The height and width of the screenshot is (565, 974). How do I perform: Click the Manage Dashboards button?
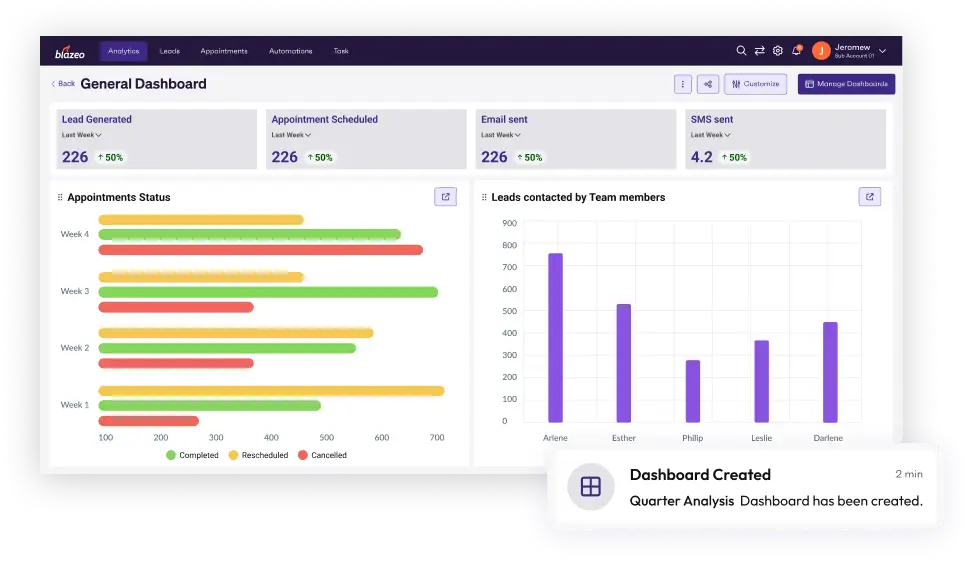tap(846, 85)
